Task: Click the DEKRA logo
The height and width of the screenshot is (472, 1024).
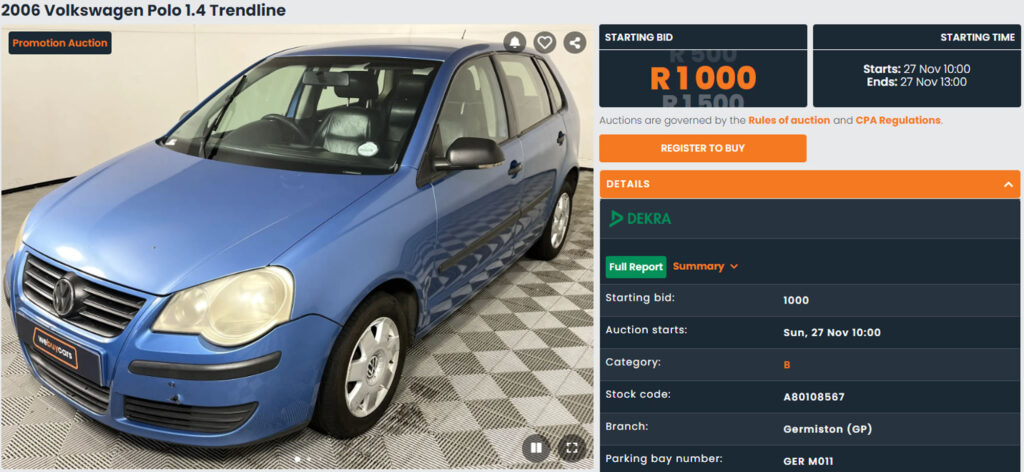Action: point(640,219)
